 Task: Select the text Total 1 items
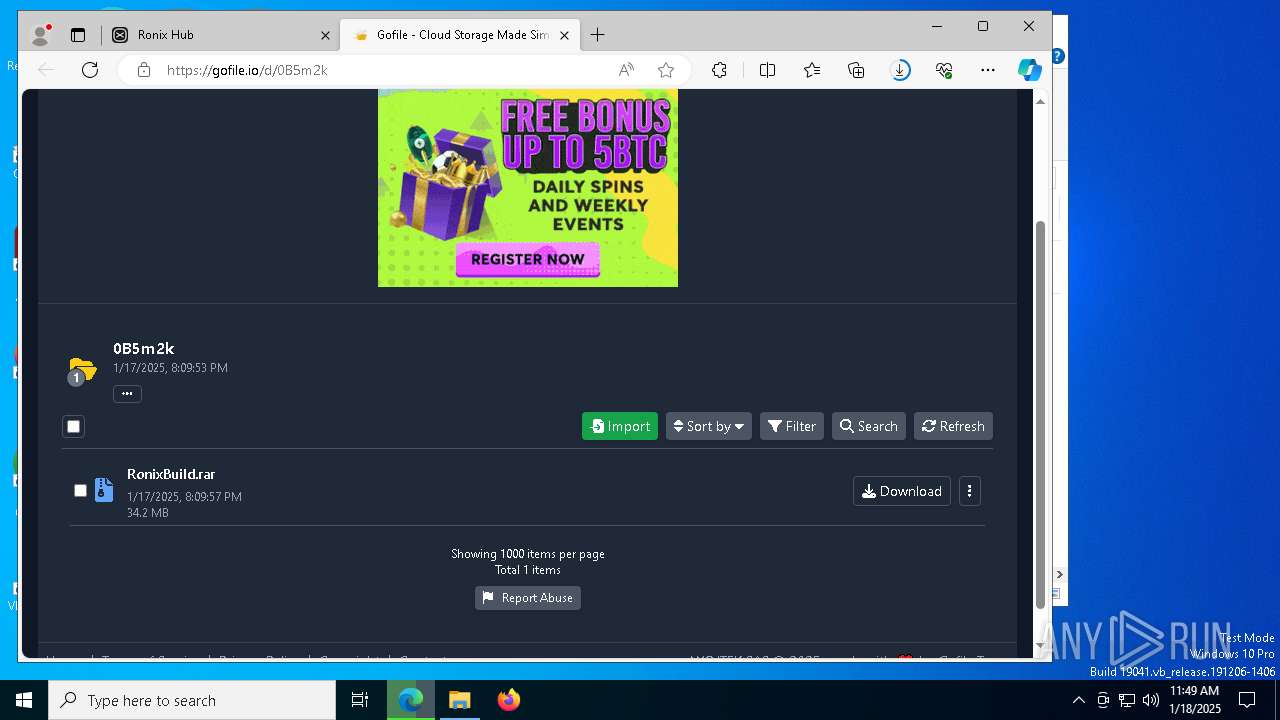tap(528, 570)
